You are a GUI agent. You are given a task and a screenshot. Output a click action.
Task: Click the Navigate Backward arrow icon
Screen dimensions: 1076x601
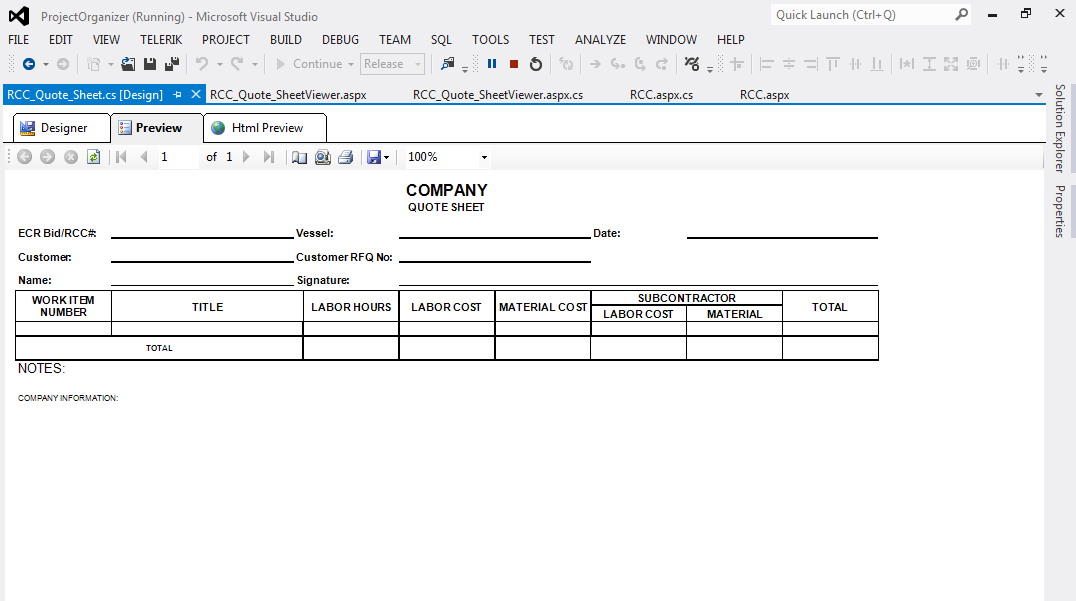(29, 64)
